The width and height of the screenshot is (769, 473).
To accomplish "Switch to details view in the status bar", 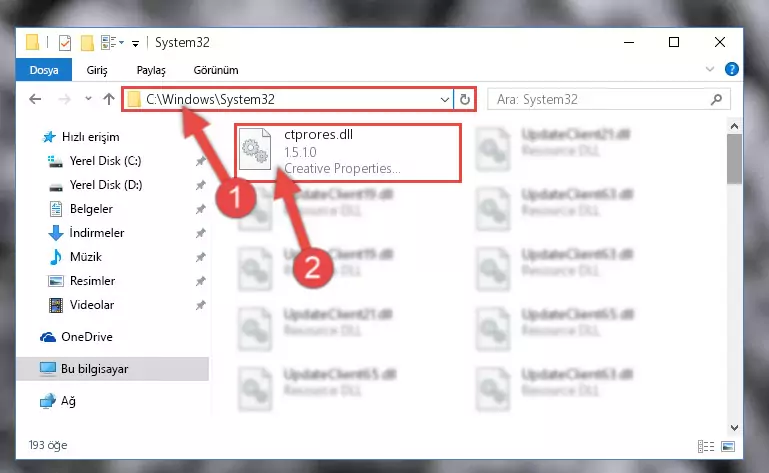I will coord(706,446).
